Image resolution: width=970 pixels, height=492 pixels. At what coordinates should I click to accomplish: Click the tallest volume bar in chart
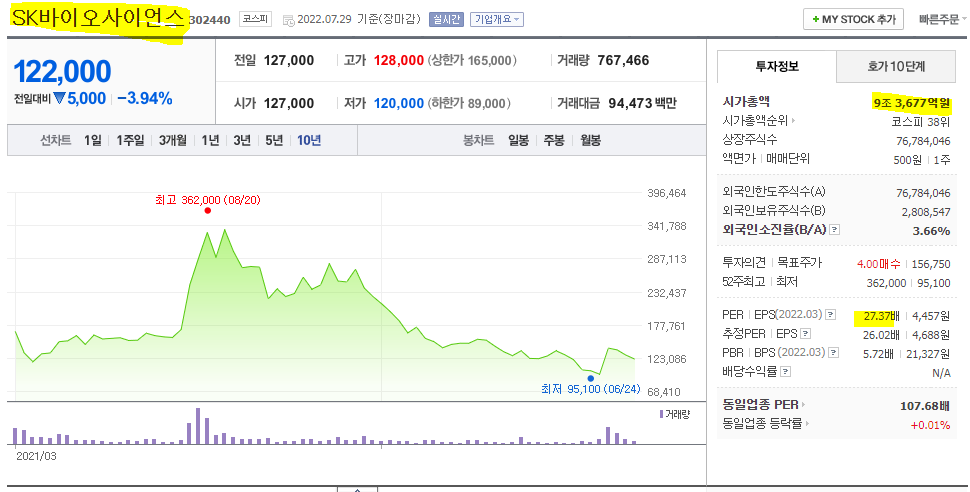point(198,426)
